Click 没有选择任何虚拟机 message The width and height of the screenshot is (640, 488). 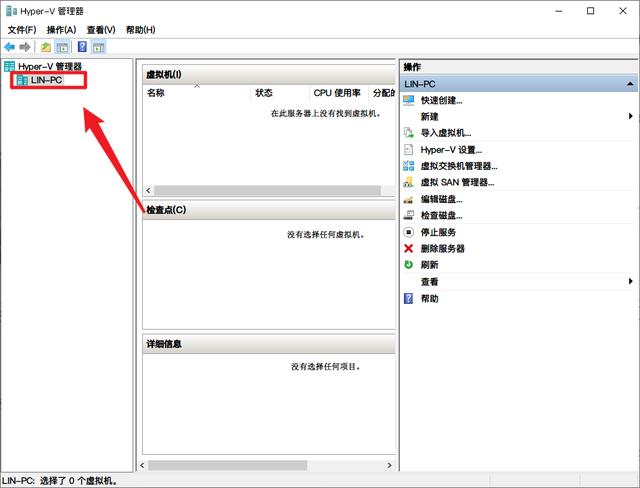[326, 235]
